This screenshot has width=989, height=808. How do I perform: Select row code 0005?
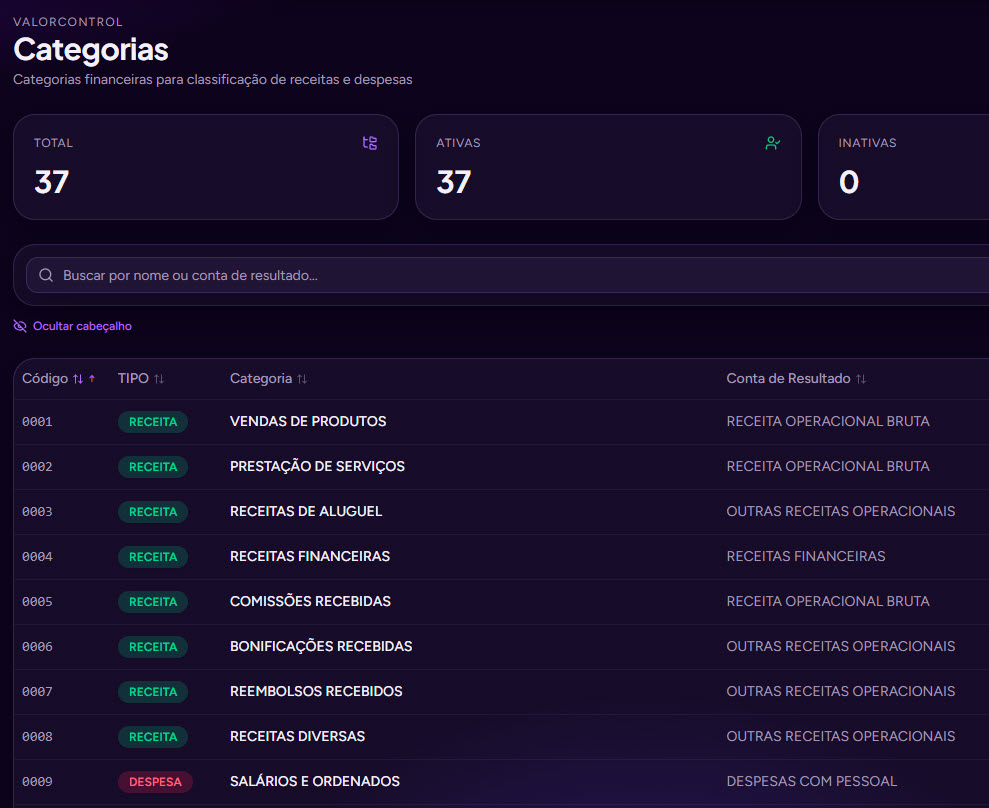pyautogui.click(x=37, y=602)
